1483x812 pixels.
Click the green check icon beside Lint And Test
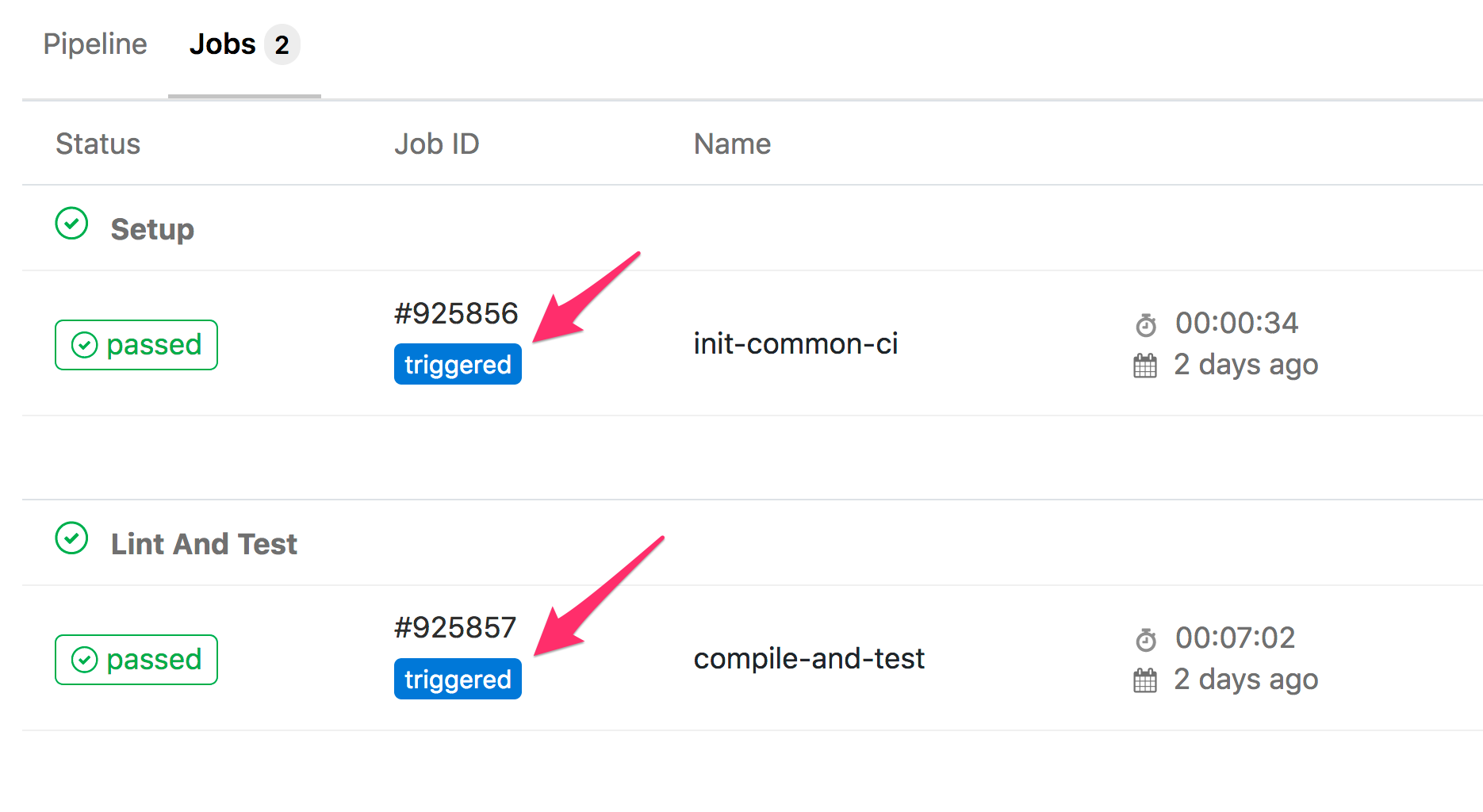72,539
